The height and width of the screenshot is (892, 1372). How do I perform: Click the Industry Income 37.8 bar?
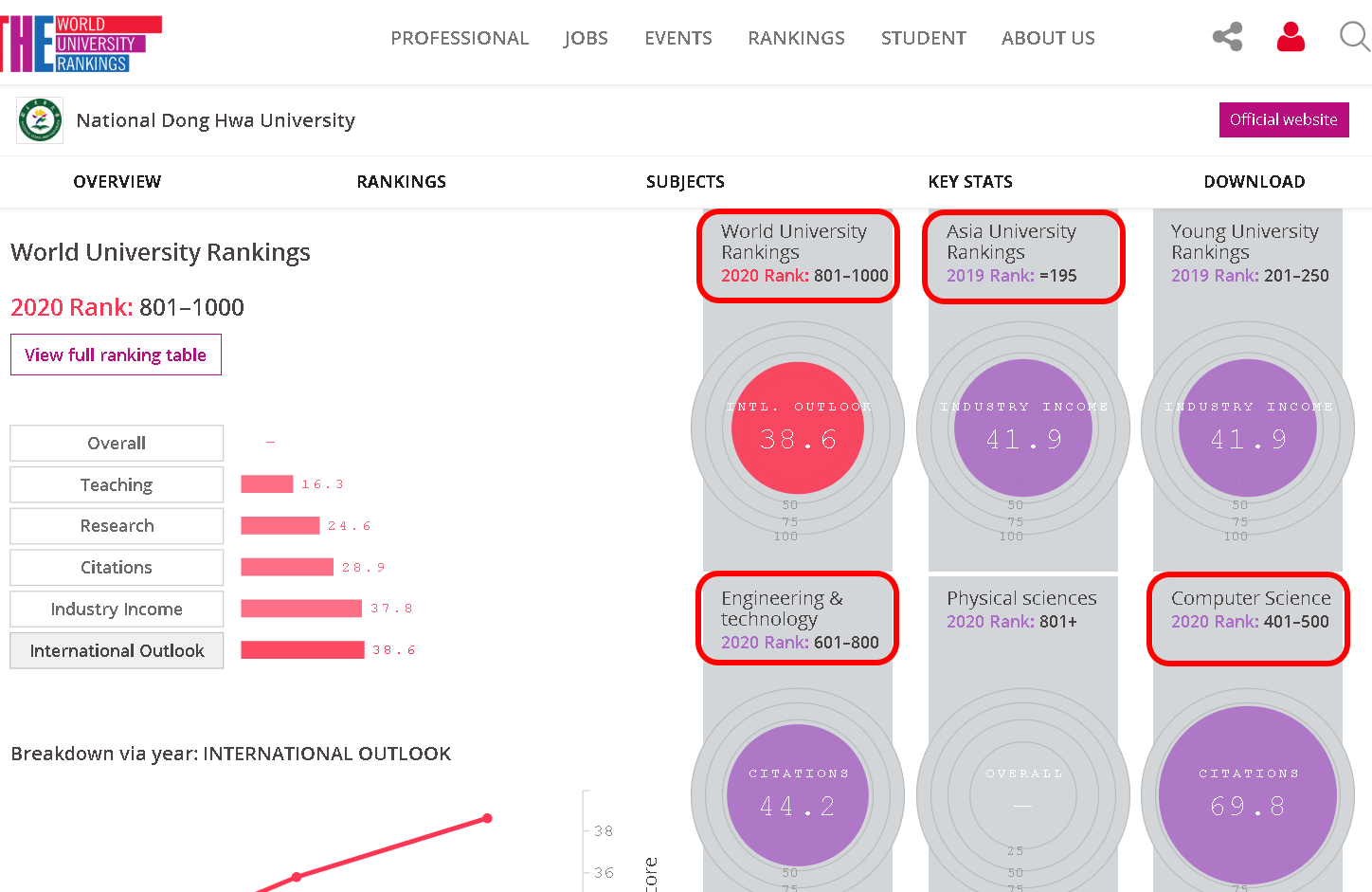301,609
